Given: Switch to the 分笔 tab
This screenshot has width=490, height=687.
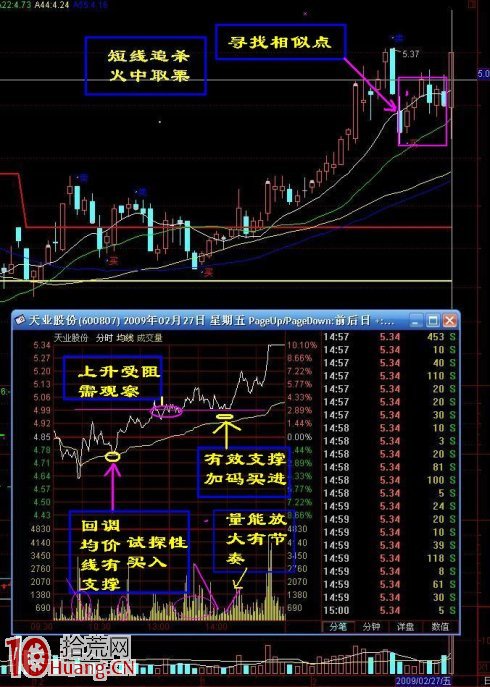Looking at the screenshot, I should 337,627.
